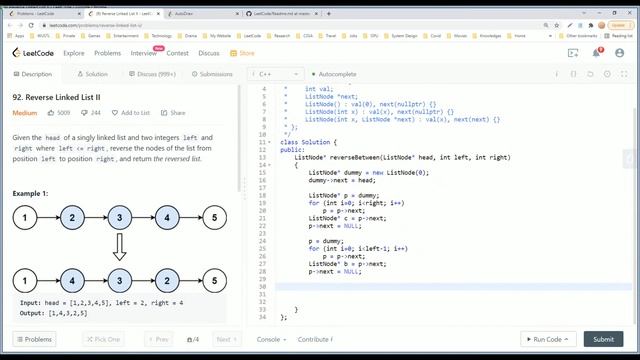Image resolution: width=640 pixels, height=360 pixels.
Task: Open the Other bookmarks folder
Action: pyautogui.click(x=578, y=36)
